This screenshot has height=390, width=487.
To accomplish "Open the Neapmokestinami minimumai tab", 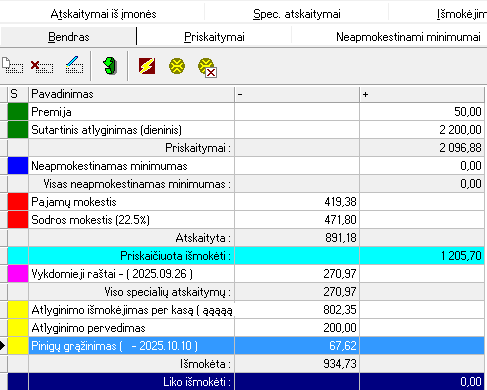I will (408, 37).
